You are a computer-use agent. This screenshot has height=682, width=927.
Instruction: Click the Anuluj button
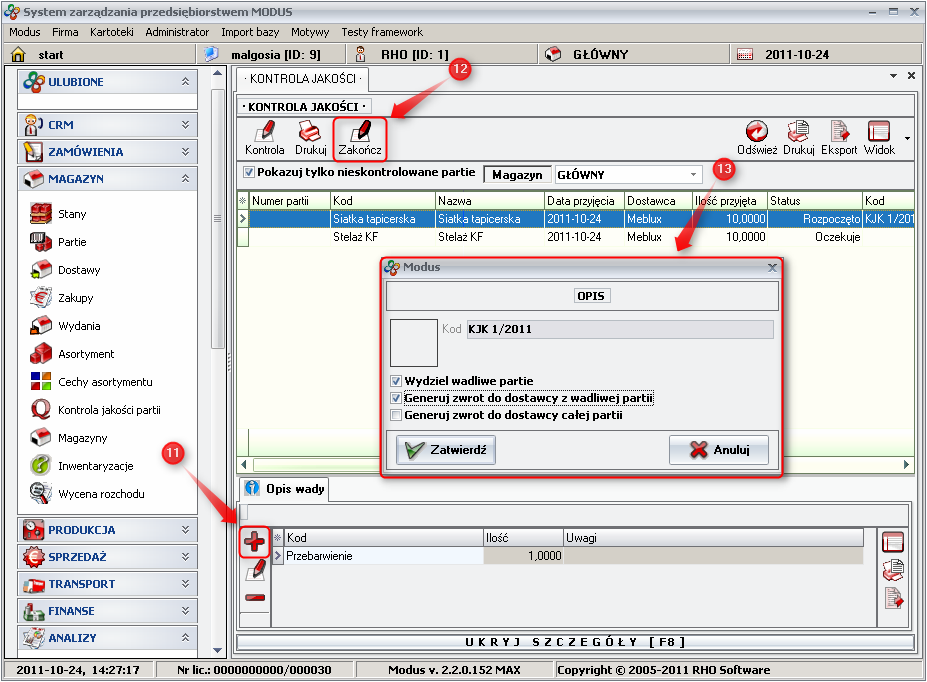[718, 450]
